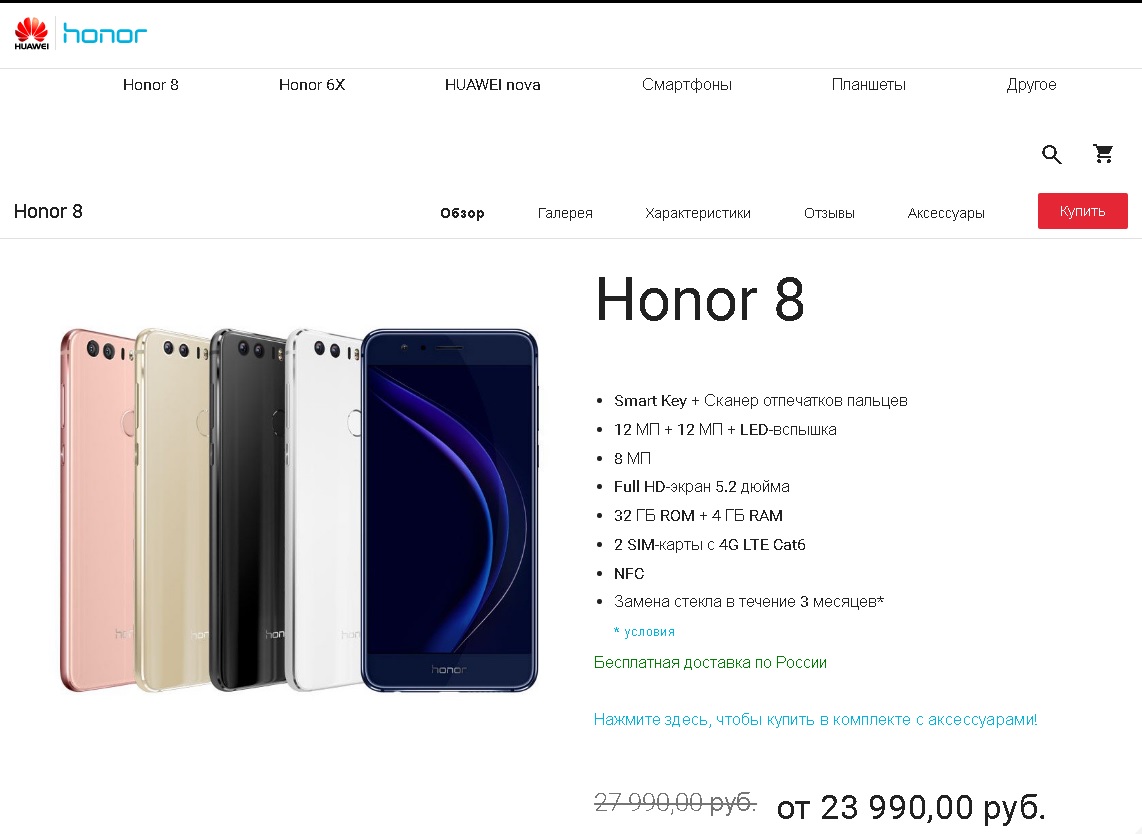1142x834 pixels.
Task: Open Honor 8 in top menu
Action: tap(151, 84)
